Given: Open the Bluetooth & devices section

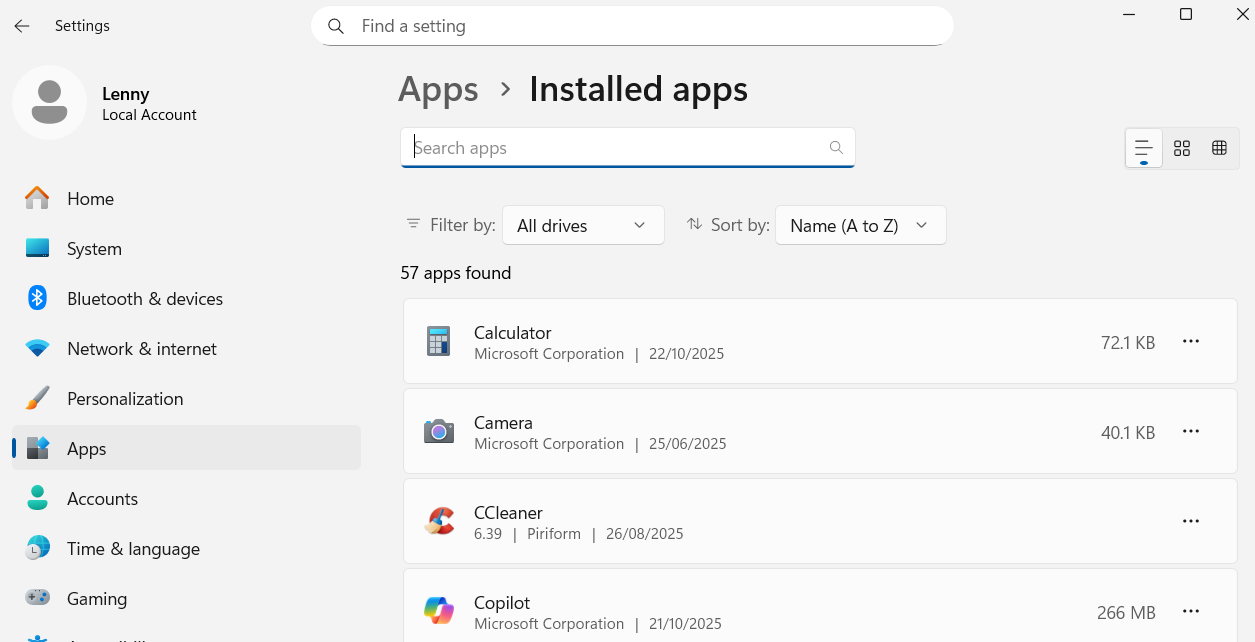Looking at the screenshot, I should 144,299.
